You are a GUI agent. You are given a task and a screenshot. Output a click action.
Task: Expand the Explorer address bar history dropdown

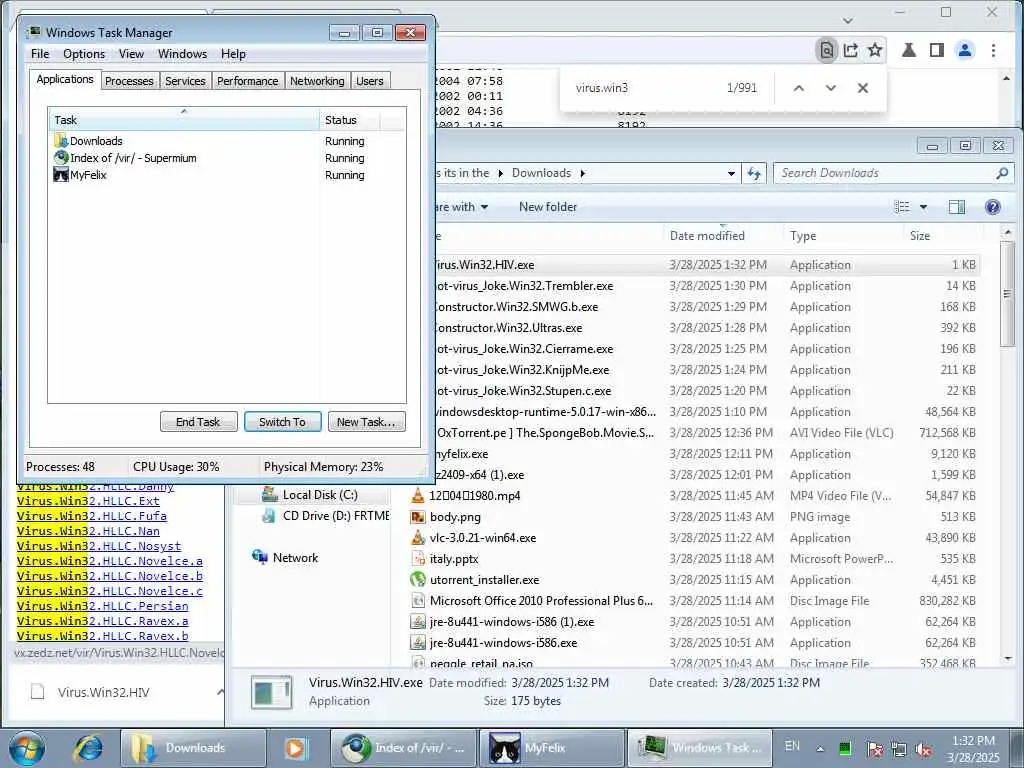(731, 174)
